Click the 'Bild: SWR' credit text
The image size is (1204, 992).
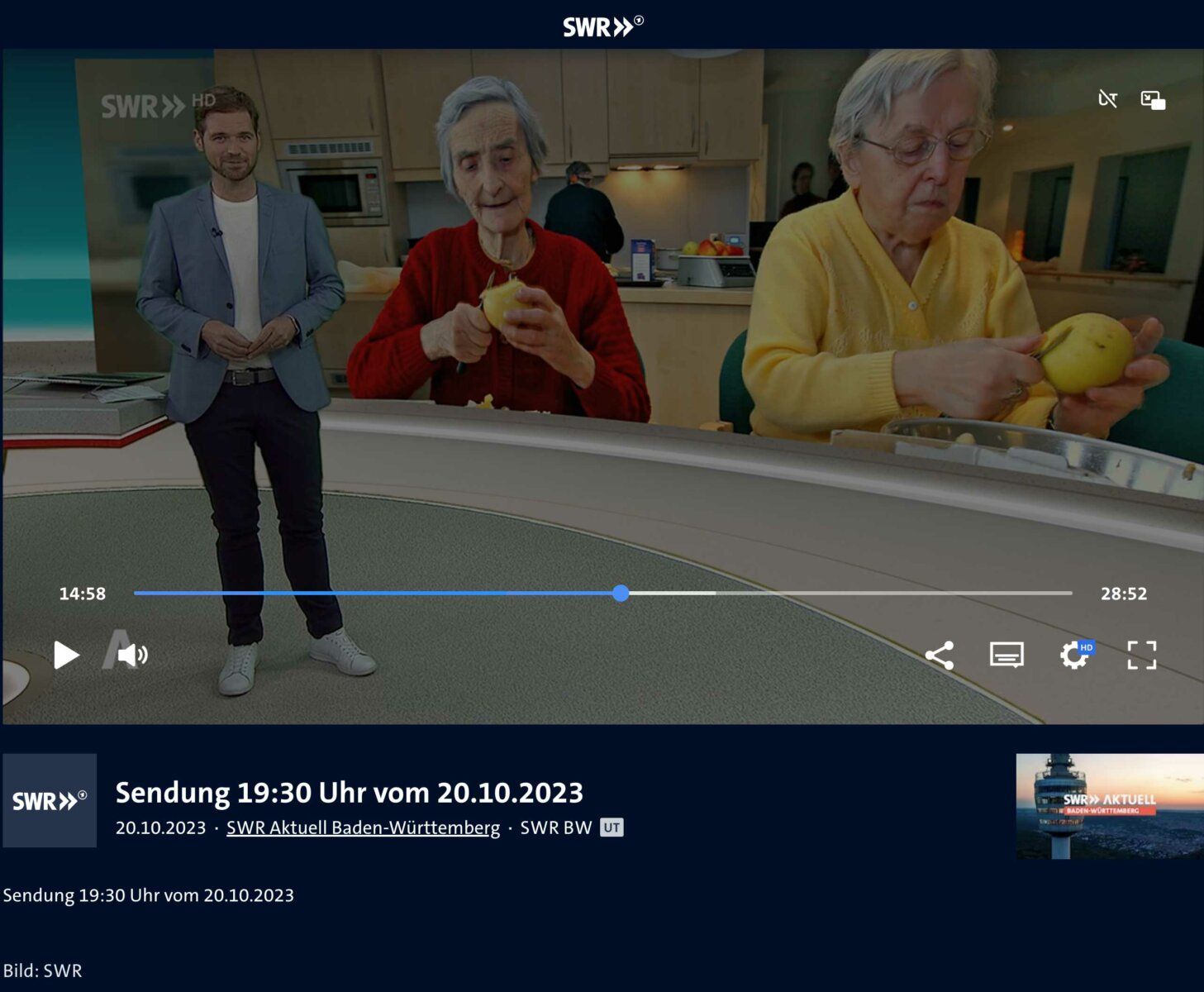point(43,971)
